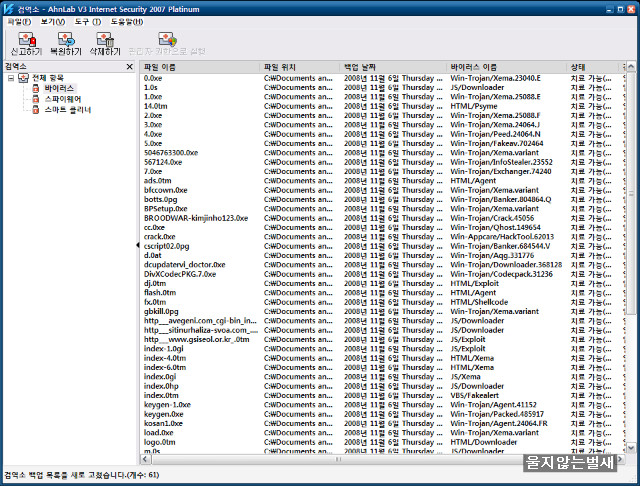Image resolution: width=640 pixels, height=486 pixels.
Task: Select file row kosan1.0xe
Action: point(382,424)
